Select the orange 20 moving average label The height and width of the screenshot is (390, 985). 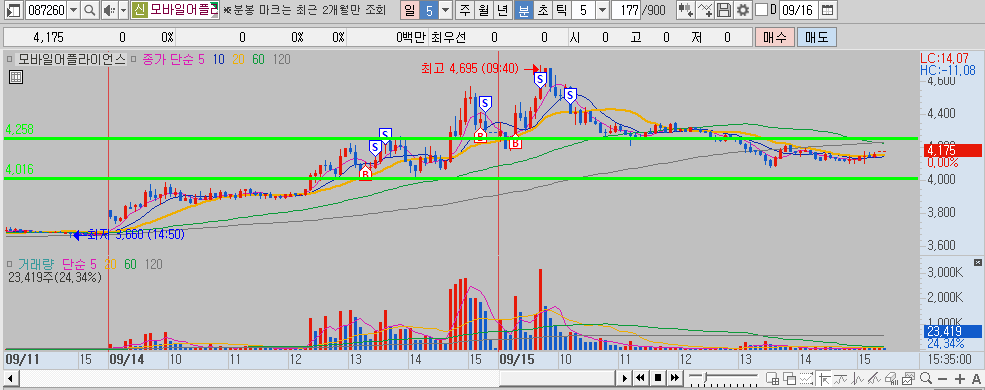[x=238, y=59]
